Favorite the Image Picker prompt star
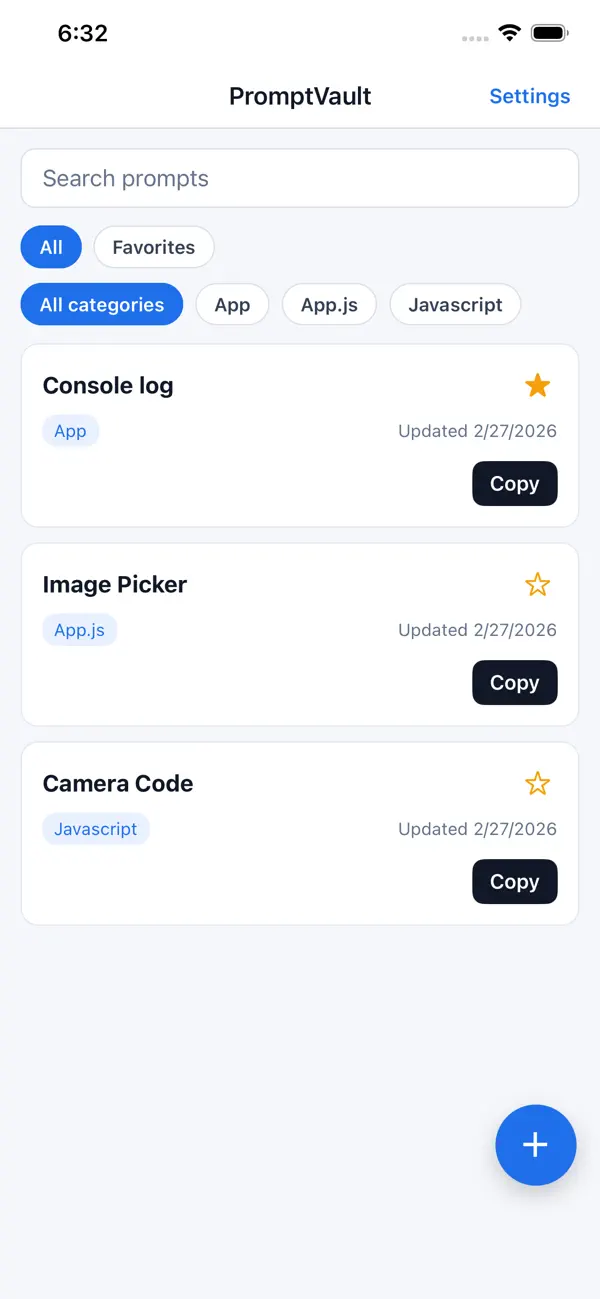 click(x=538, y=584)
